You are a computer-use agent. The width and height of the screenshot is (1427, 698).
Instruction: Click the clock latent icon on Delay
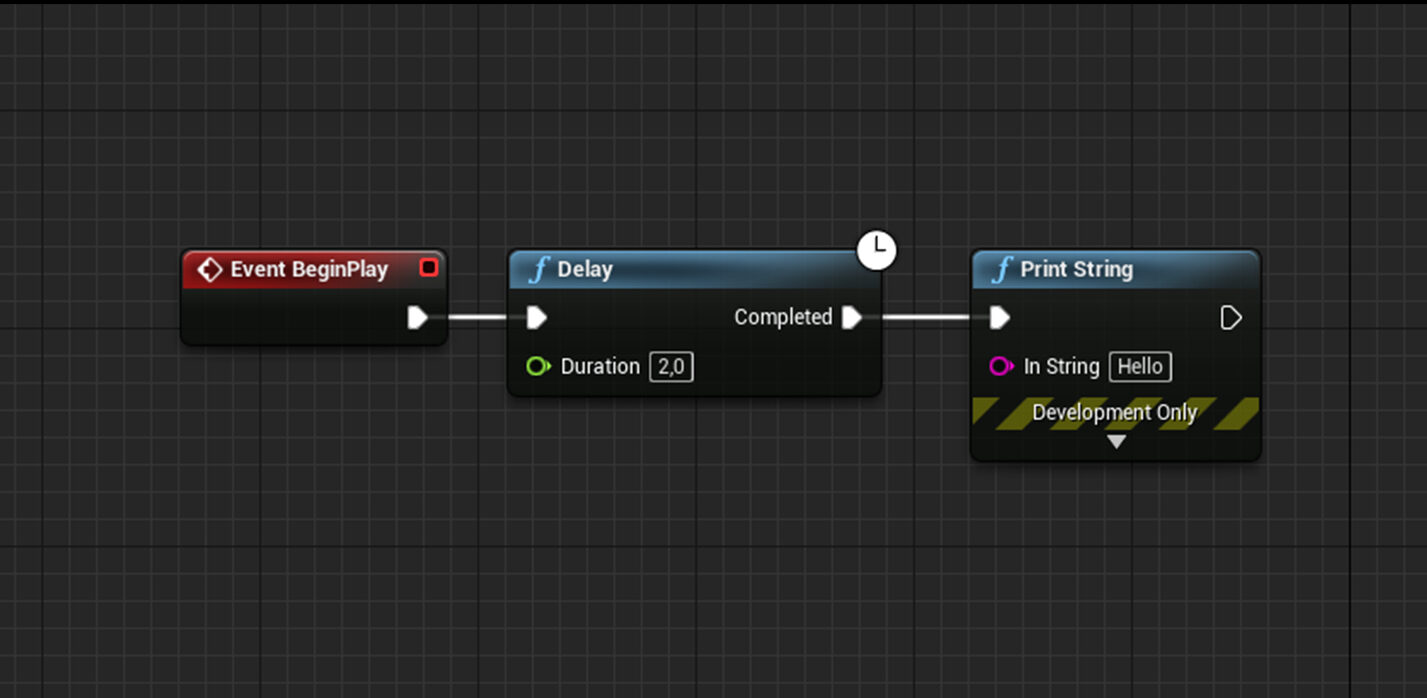coord(877,250)
